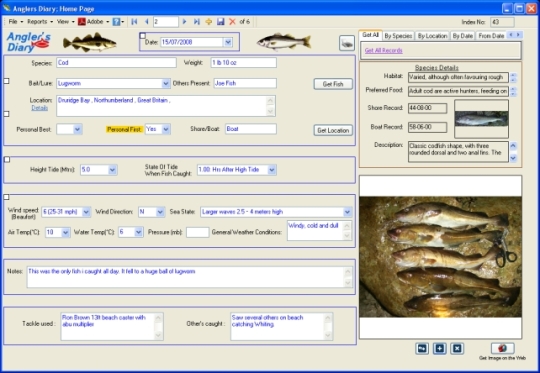Switch to the By Location tab
This screenshot has height=373, width=540.
click(432, 36)
